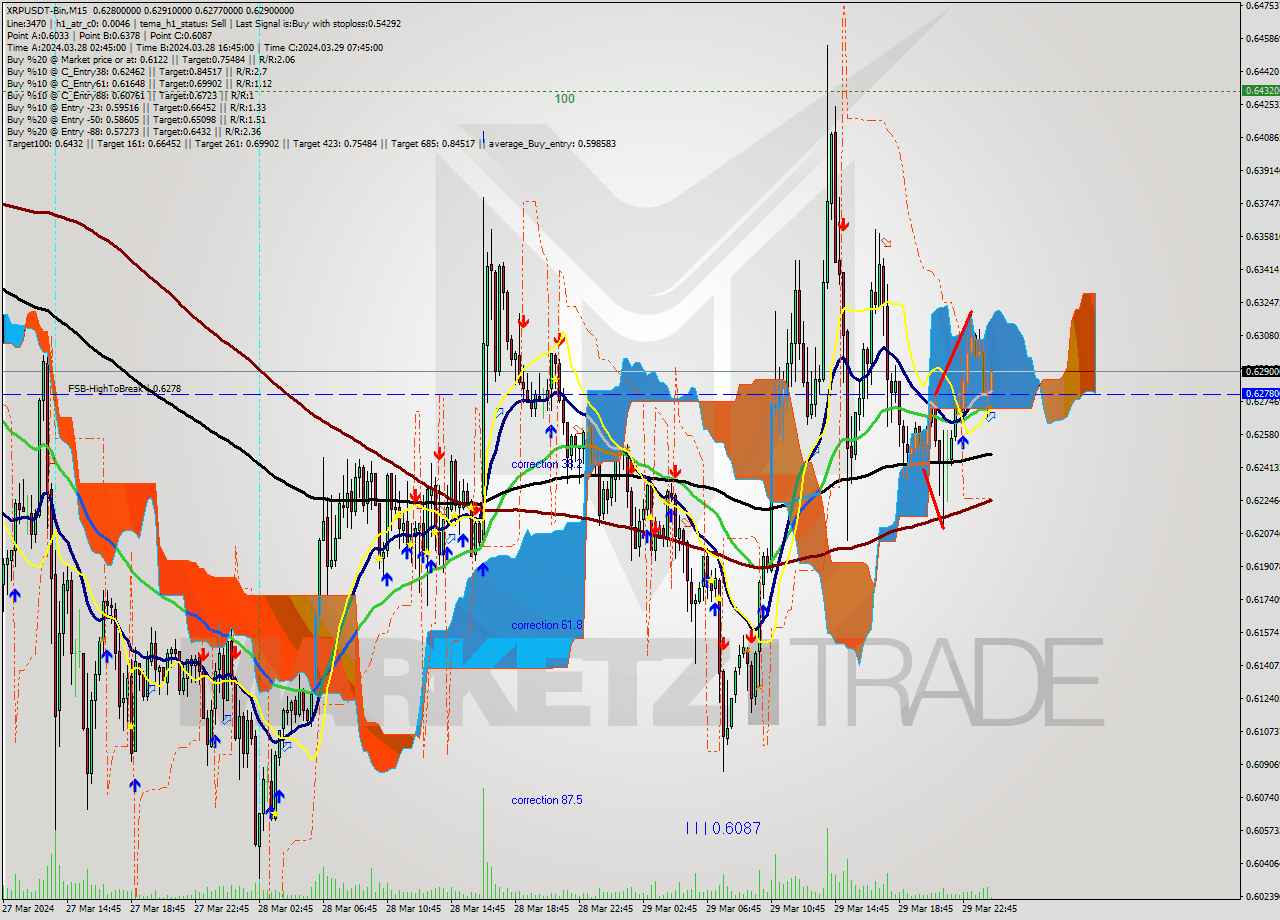Click the 0.61907 price axis label

click(1262, 567)
